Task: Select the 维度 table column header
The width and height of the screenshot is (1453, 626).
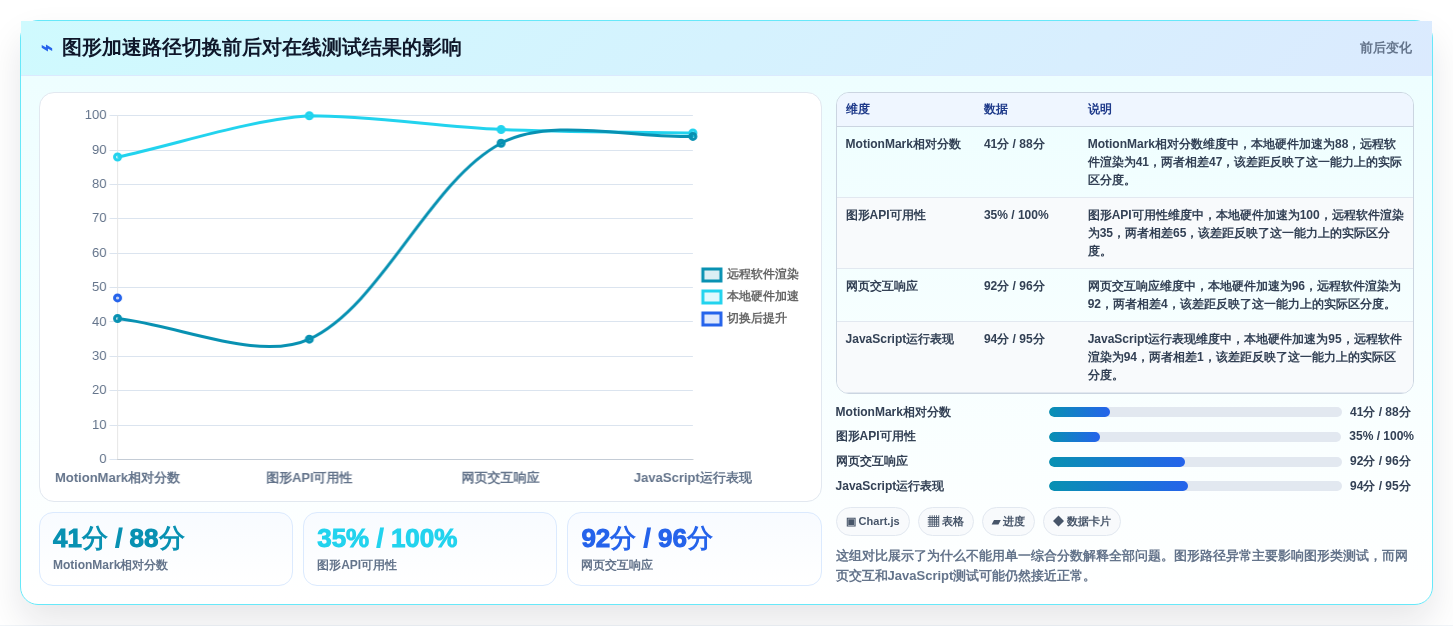Action: point(858,109)
